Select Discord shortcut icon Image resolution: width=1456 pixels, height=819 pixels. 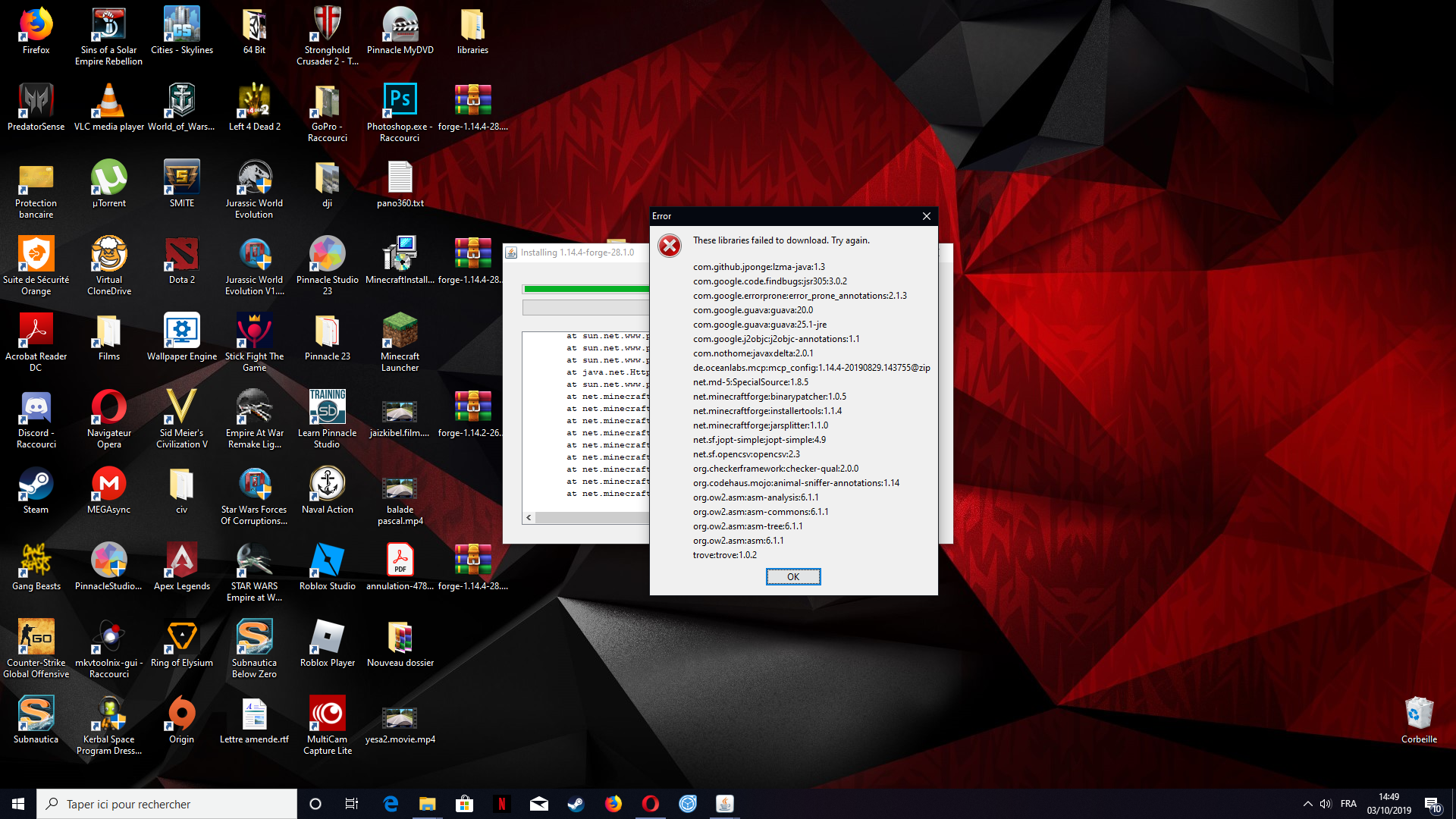(x=36, y=419)
